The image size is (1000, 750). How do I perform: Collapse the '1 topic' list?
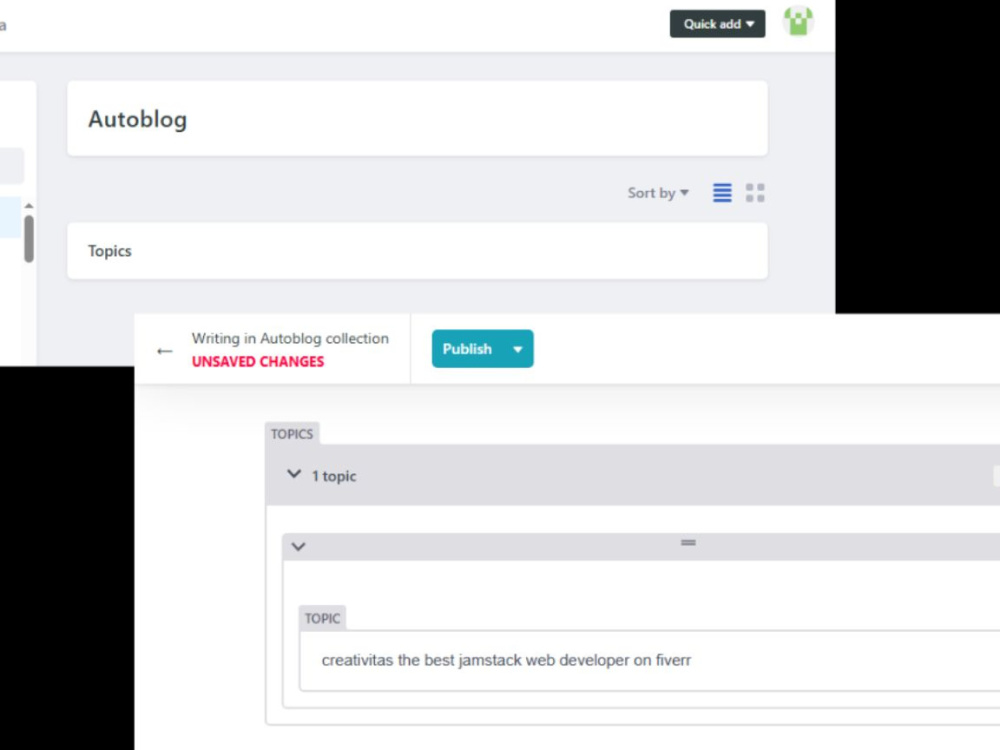294,474
